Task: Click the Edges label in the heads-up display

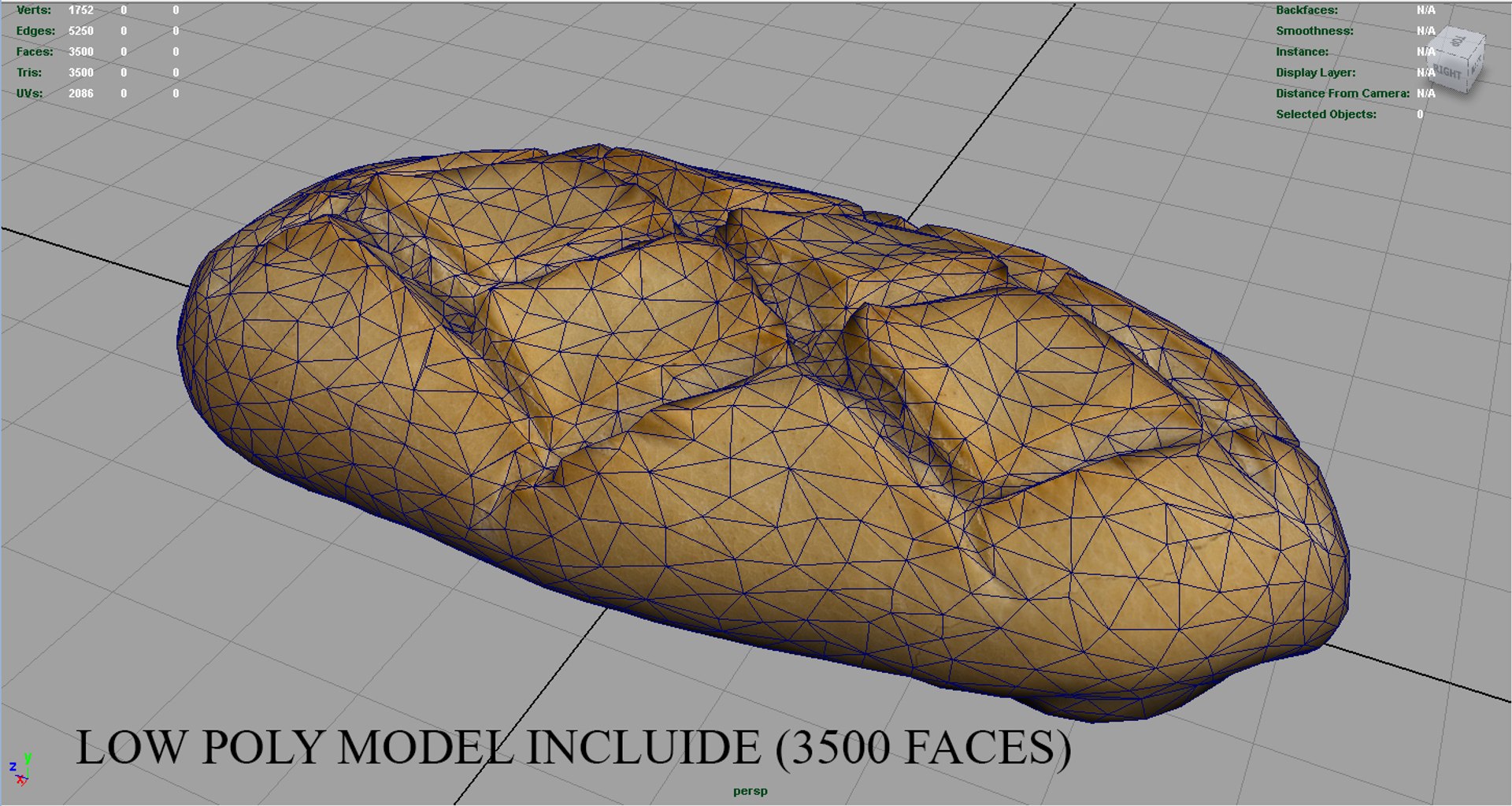Action: pos(35,31)
